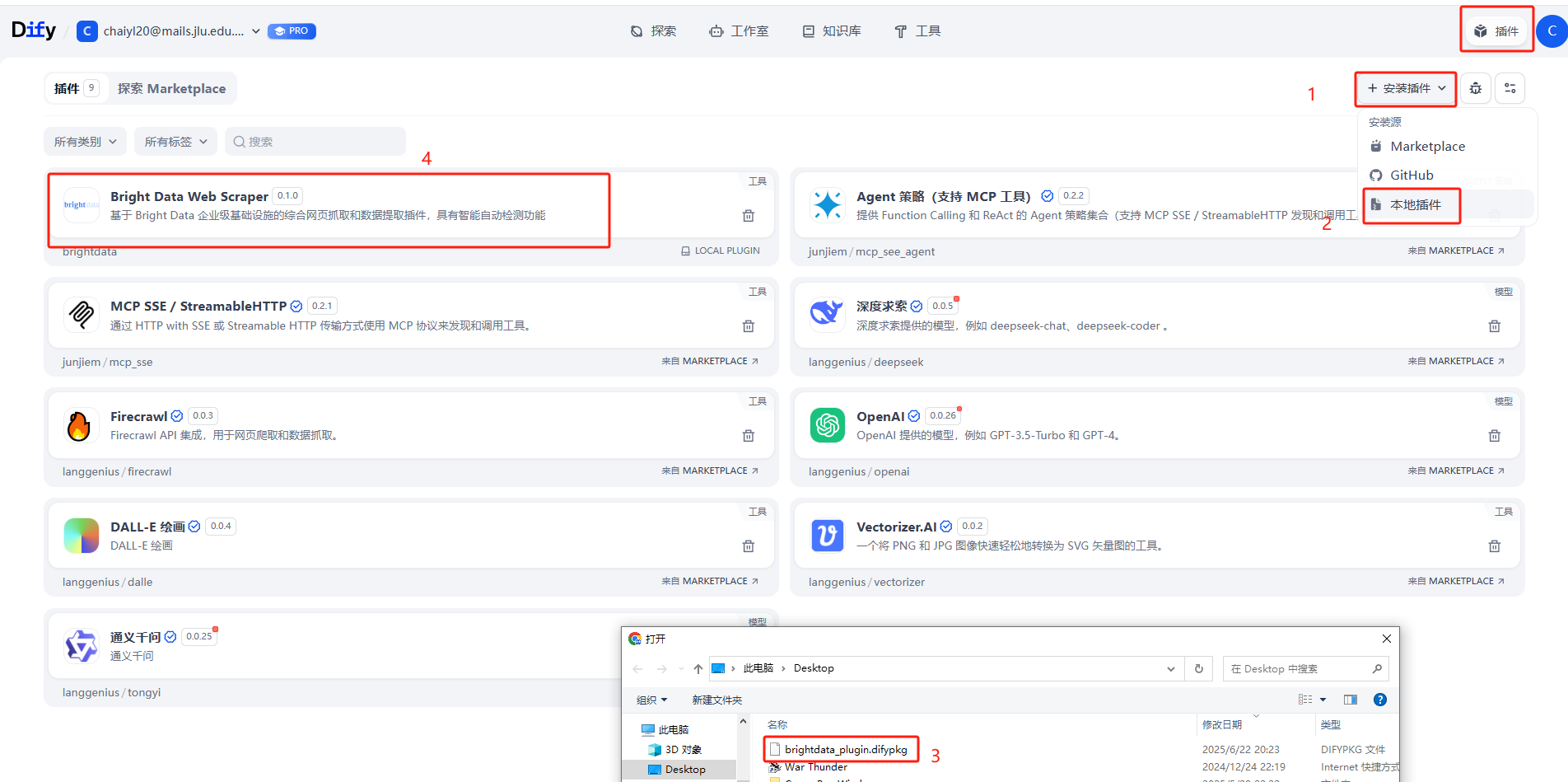
Task: Click version badge 0.0.25 of 通义千问
Action: (199, 636)
